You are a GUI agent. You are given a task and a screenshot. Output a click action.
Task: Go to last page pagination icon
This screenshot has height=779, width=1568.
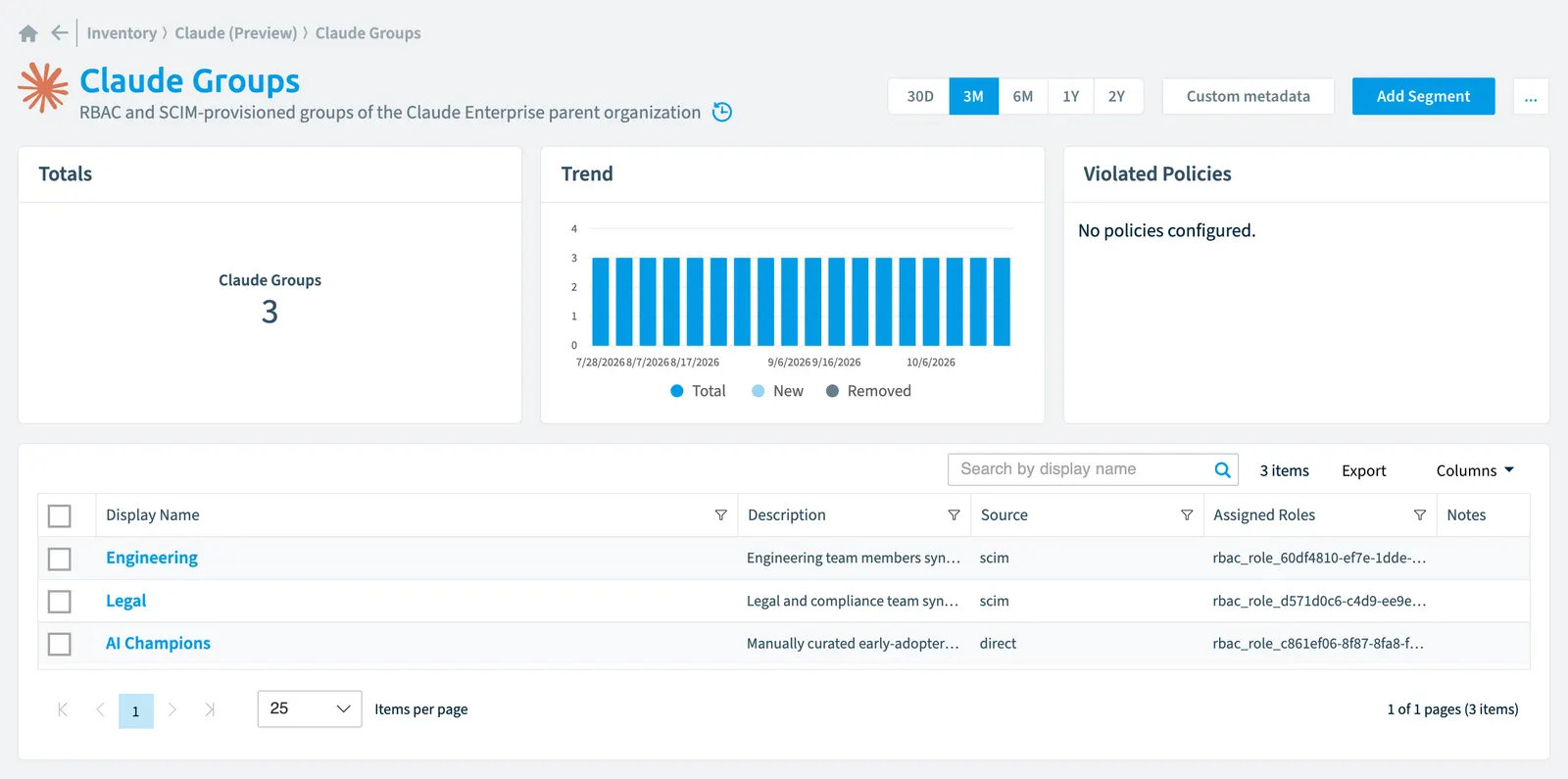click(x=210, y=709)
